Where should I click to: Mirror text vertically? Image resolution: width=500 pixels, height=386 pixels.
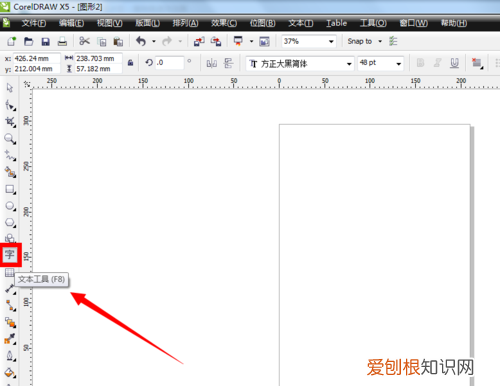229,63
